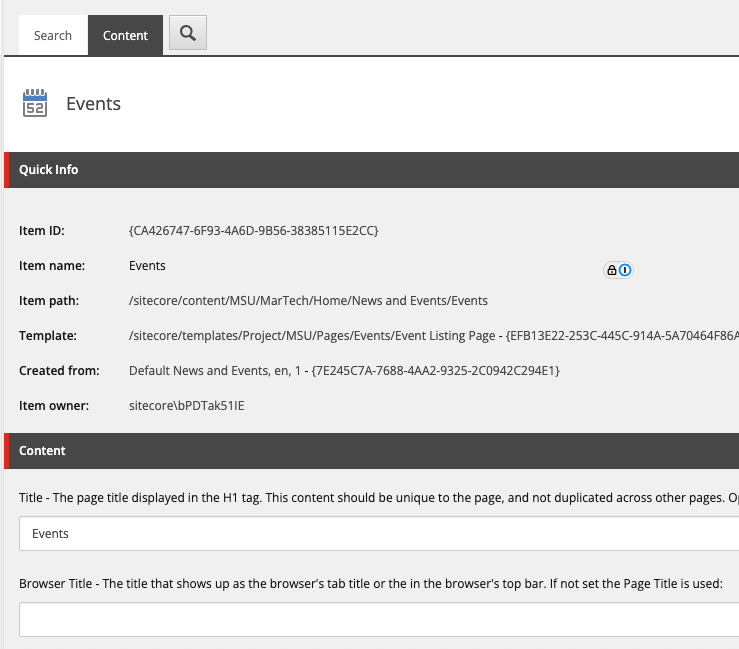Click the Item owner: label
The height and width of the screenshot is (649, 739).
click(54, 406)
